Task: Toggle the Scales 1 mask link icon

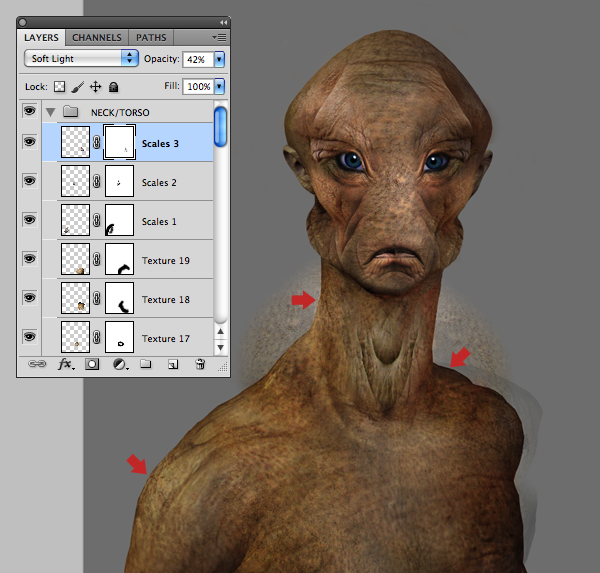Action: (x=97, y=220)
